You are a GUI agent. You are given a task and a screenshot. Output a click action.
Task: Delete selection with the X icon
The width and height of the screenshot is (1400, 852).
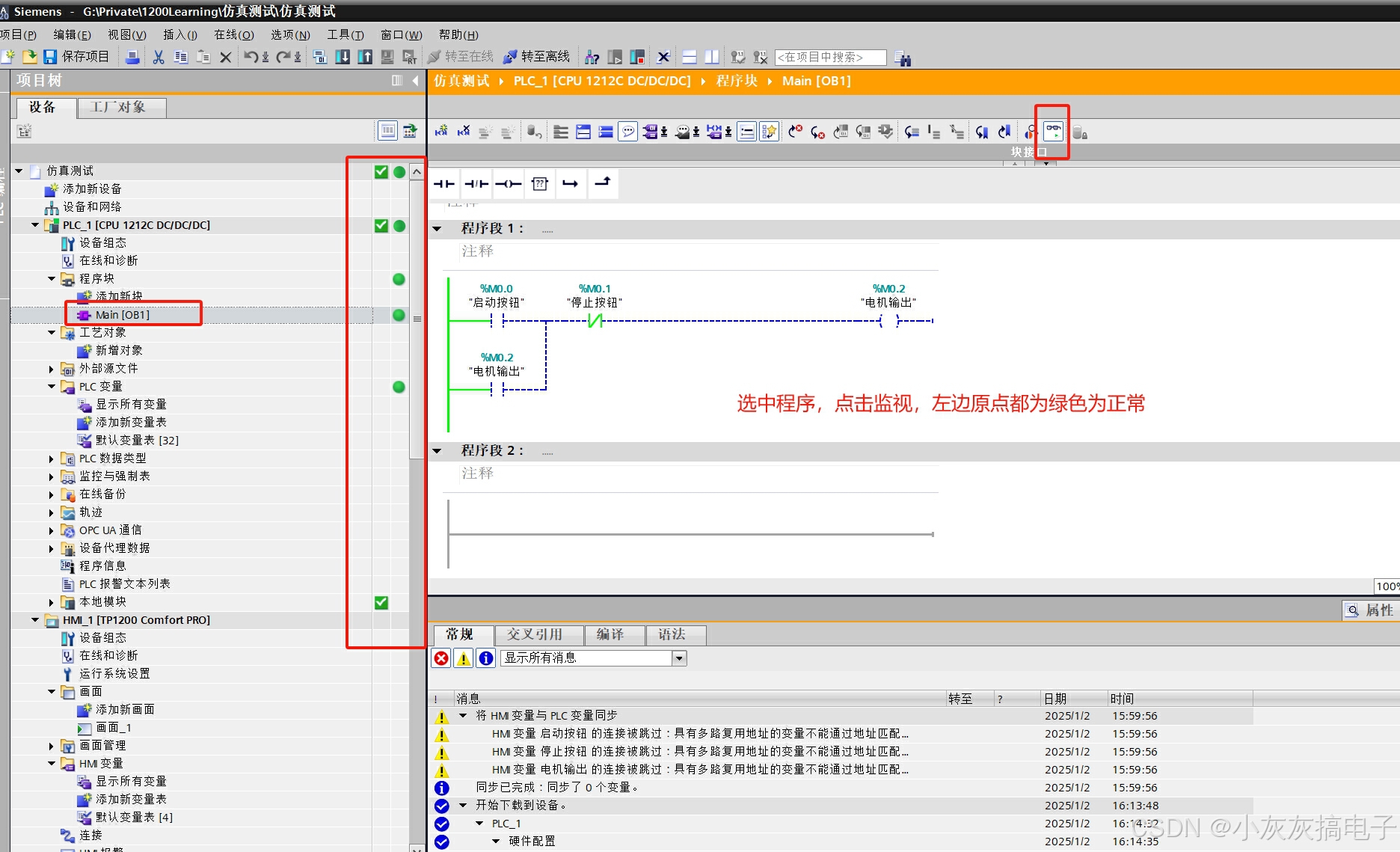tap(226, 57)
